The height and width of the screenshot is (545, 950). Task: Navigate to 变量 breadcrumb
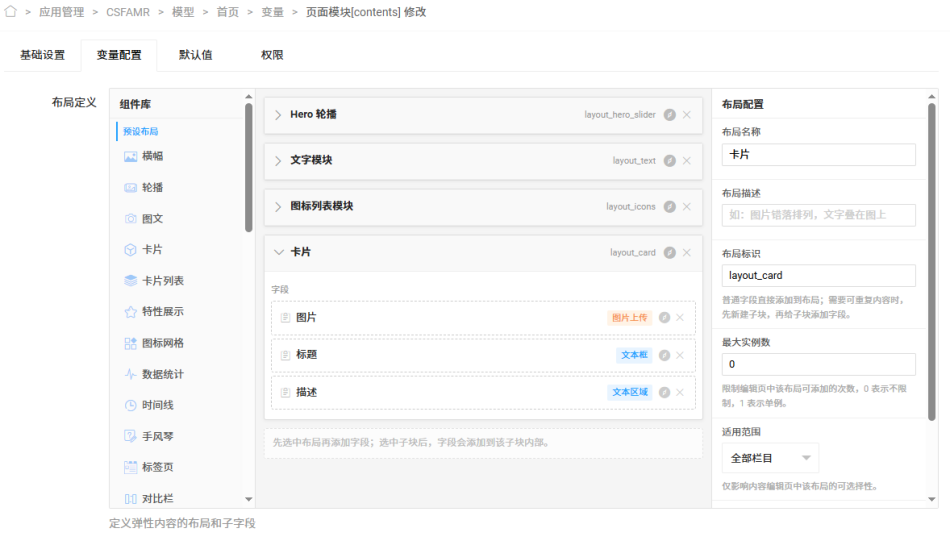273,12
